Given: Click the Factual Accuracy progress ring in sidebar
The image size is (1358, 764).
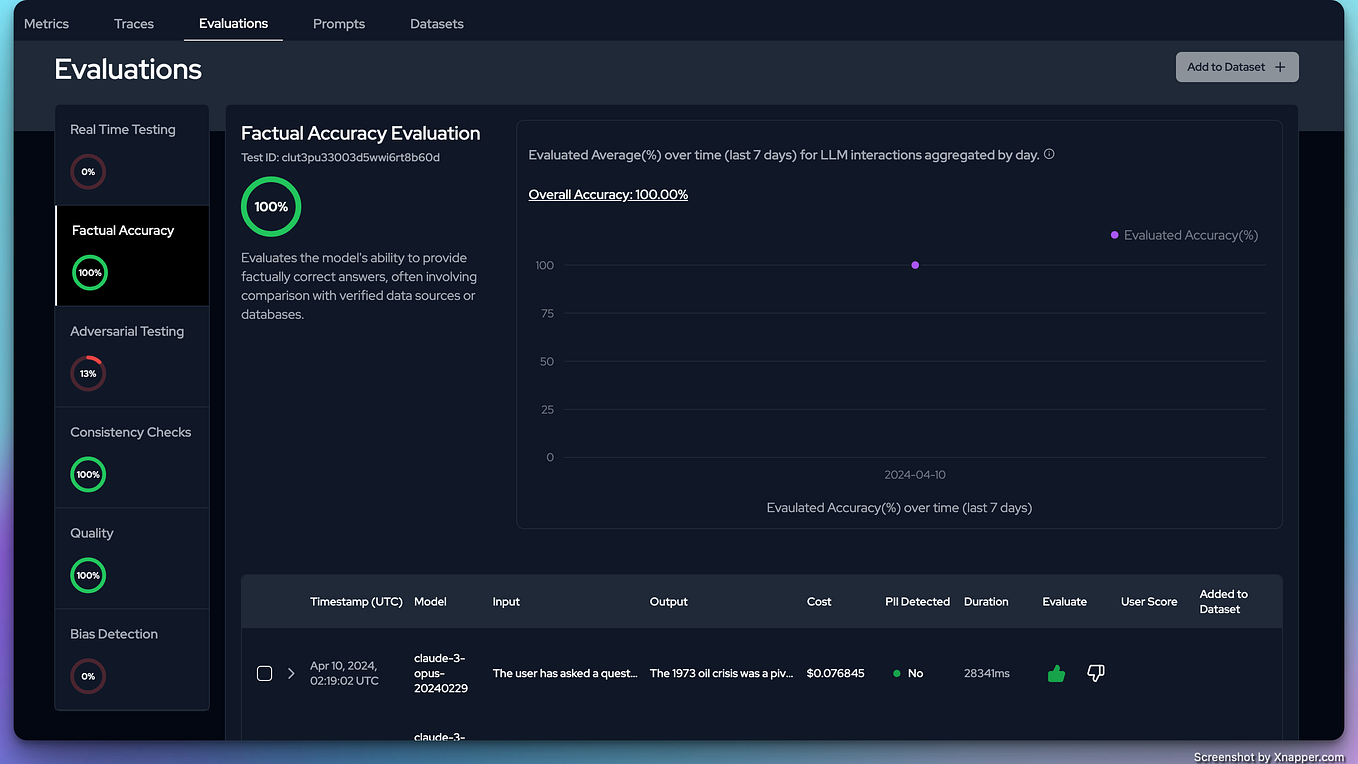Looking at the screenshot, I should [x=89, y=272].
